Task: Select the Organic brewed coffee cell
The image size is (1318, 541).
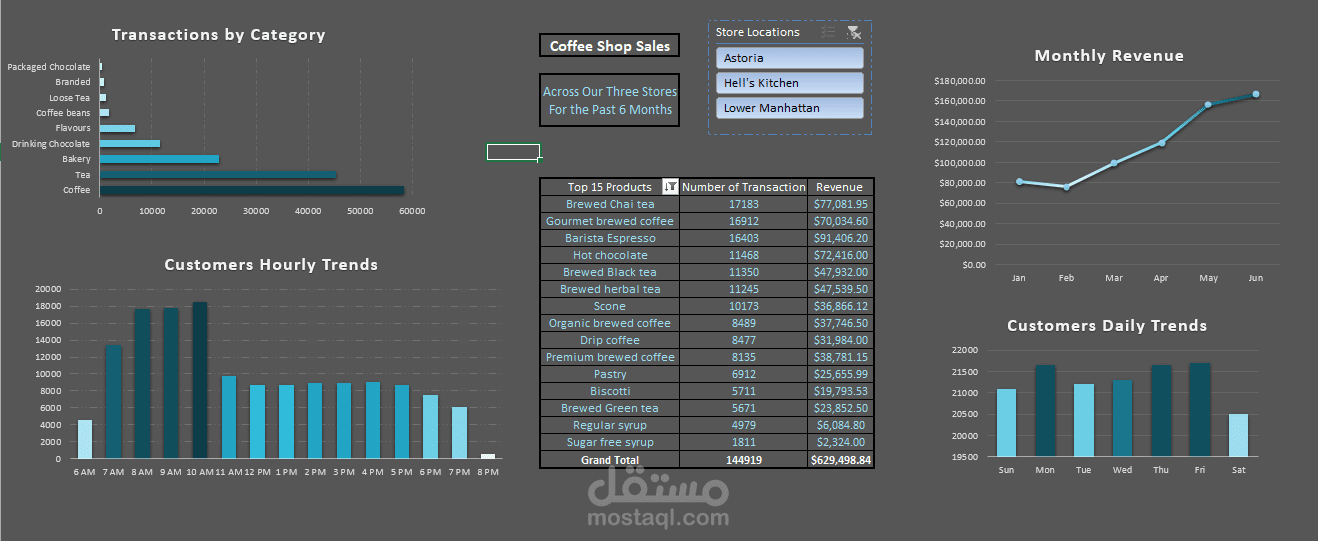Action: [x=610, y=323]
